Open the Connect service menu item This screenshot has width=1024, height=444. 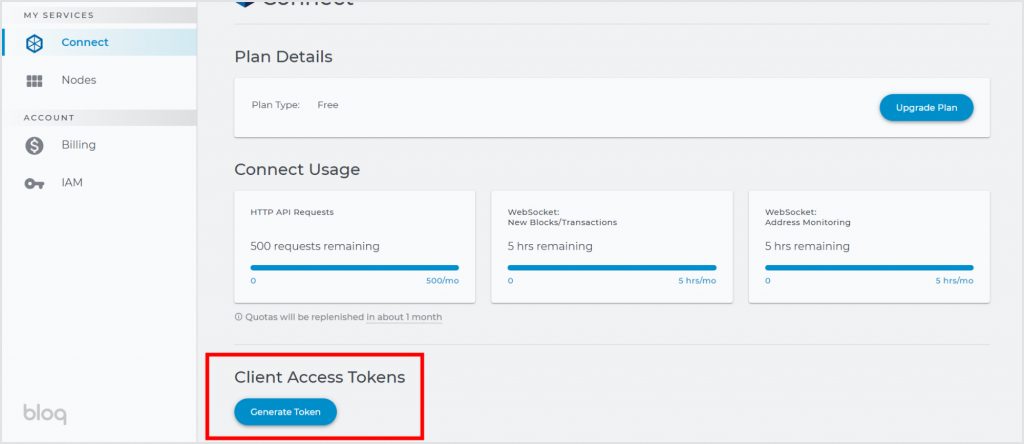99,42
